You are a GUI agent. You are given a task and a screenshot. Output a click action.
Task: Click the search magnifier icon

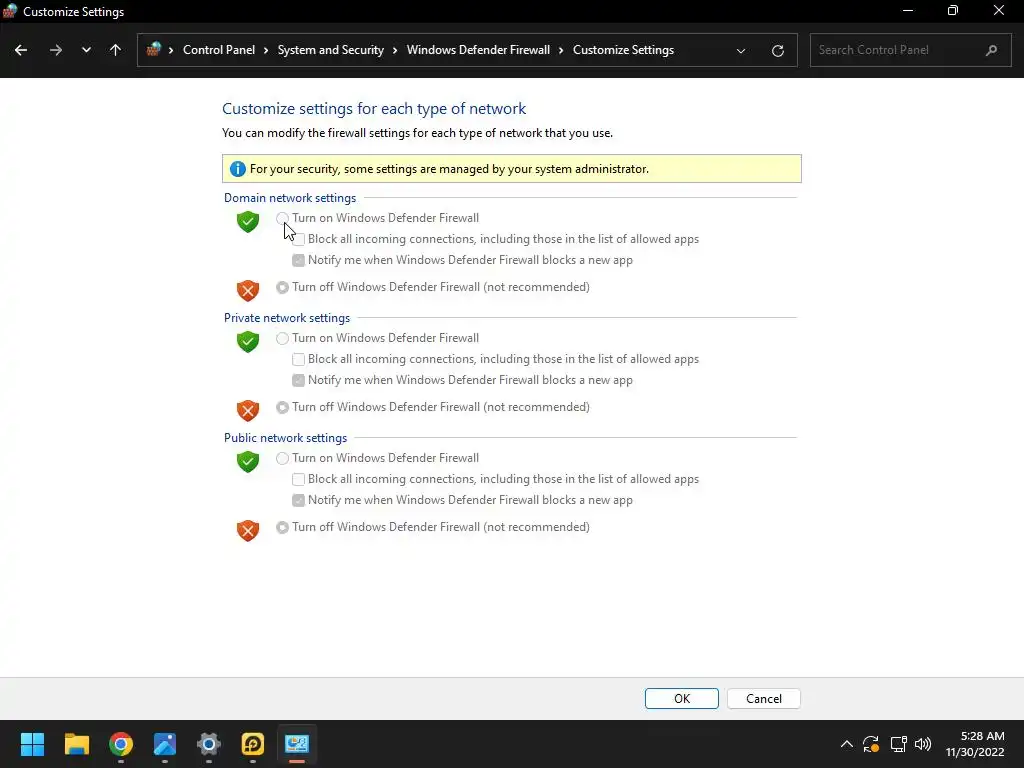(991, 50)
